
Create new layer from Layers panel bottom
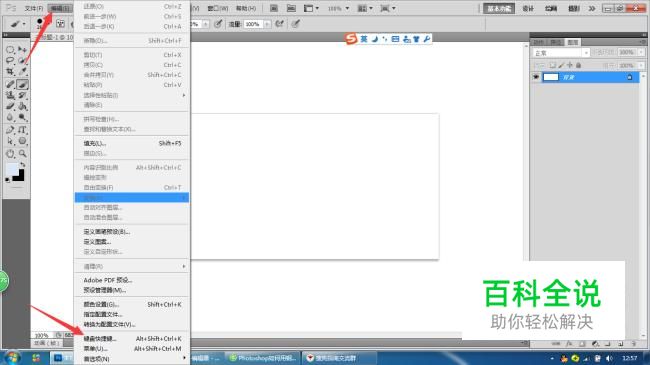coord(621,344)
